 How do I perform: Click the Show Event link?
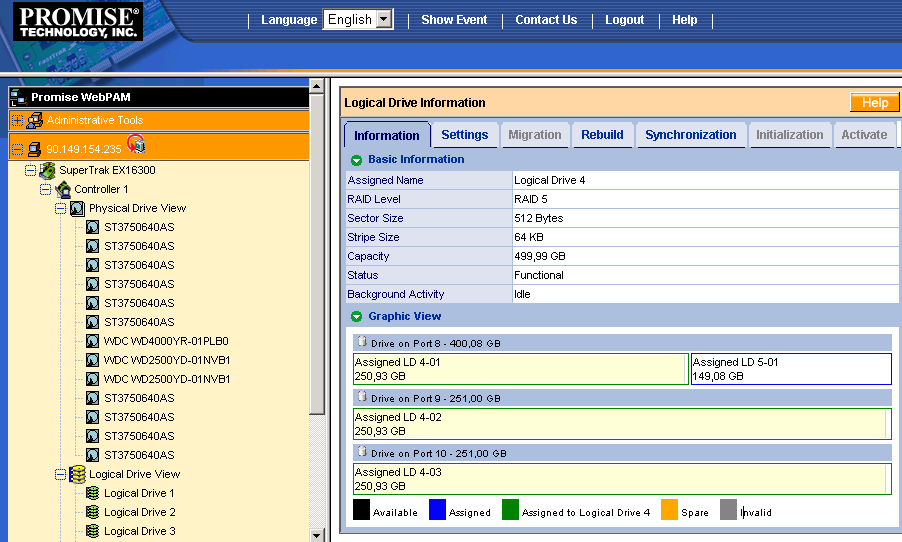[x=454, y=20]
